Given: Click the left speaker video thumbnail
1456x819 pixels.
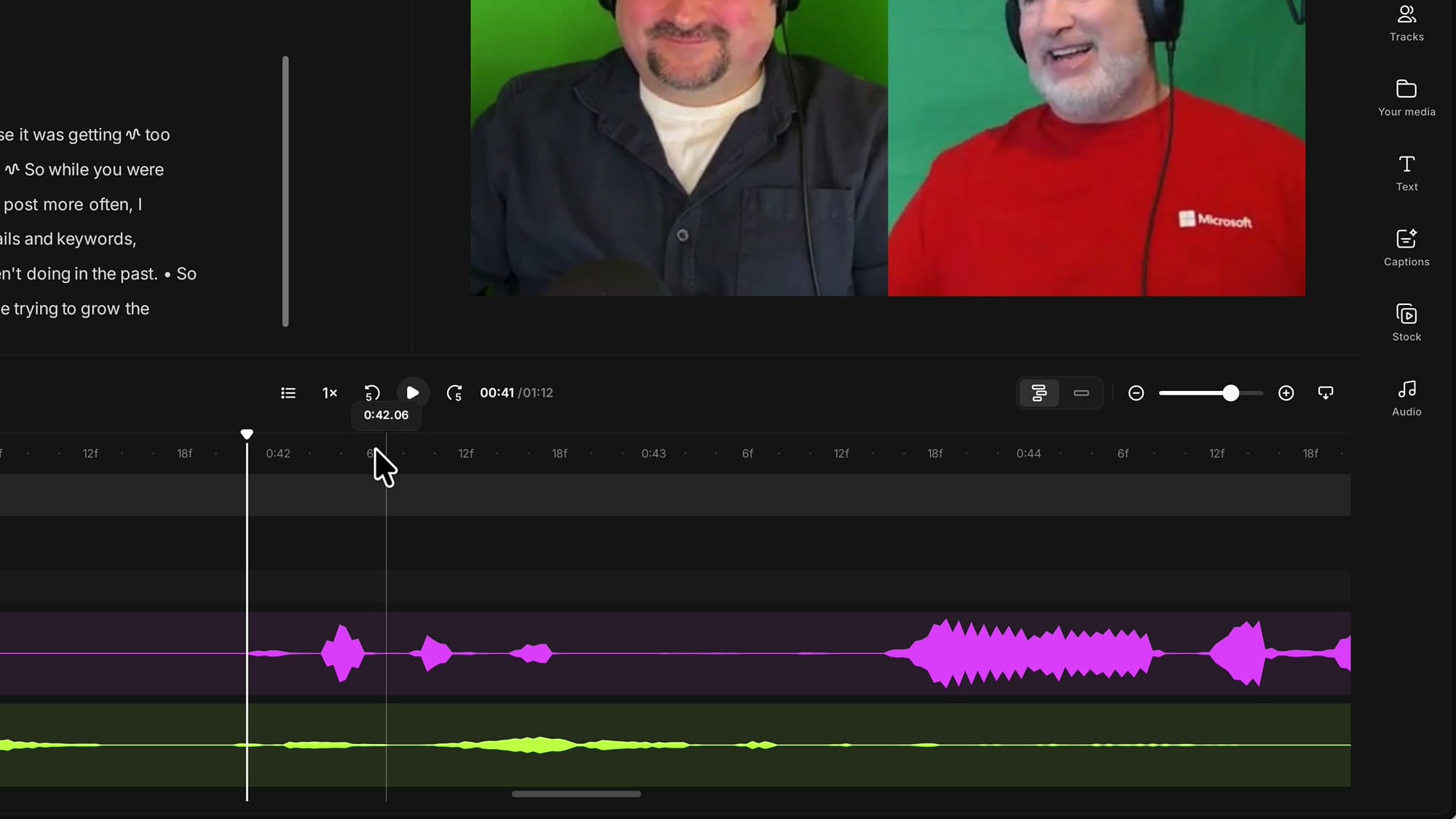Looking at the screenshot, I should [x=679, y=148].
